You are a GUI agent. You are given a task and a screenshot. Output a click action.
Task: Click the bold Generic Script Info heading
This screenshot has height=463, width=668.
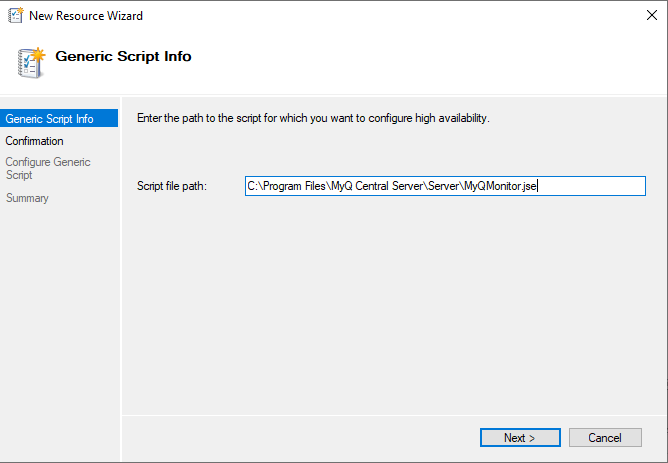[x=123, y=56]
